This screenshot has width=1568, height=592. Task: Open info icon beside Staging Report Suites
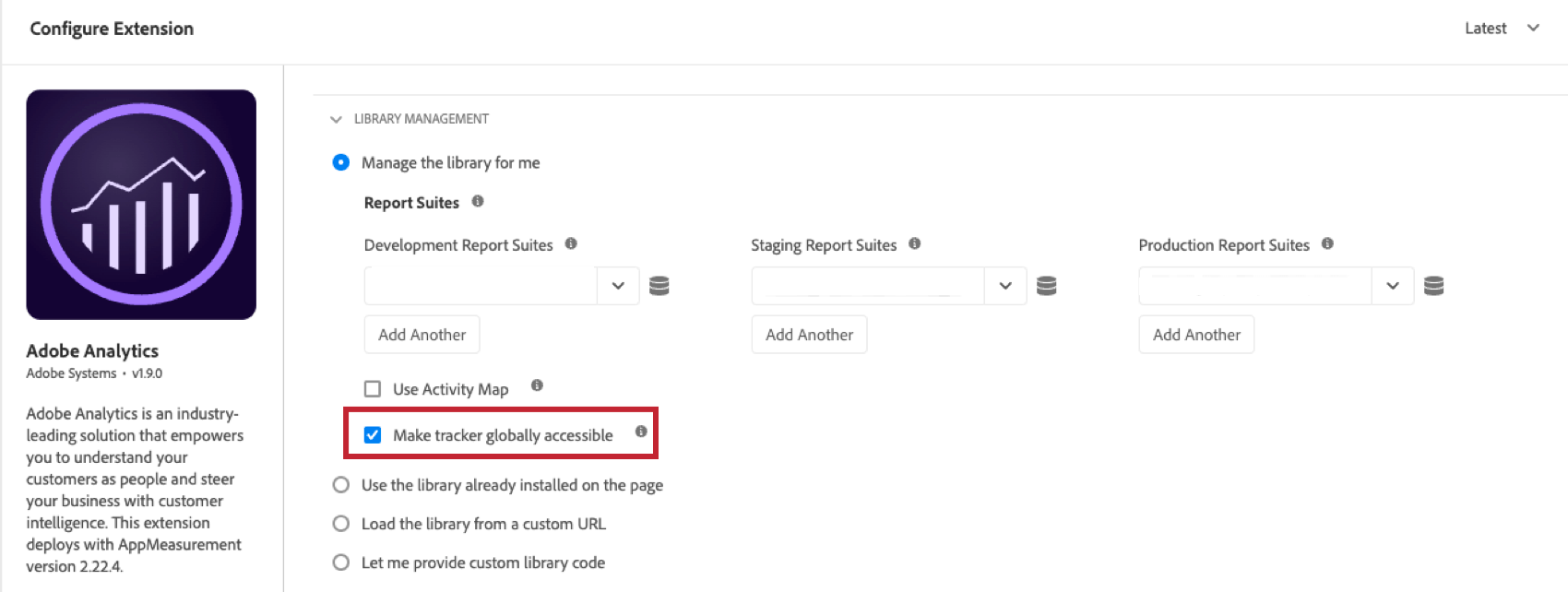click(915, 243)
